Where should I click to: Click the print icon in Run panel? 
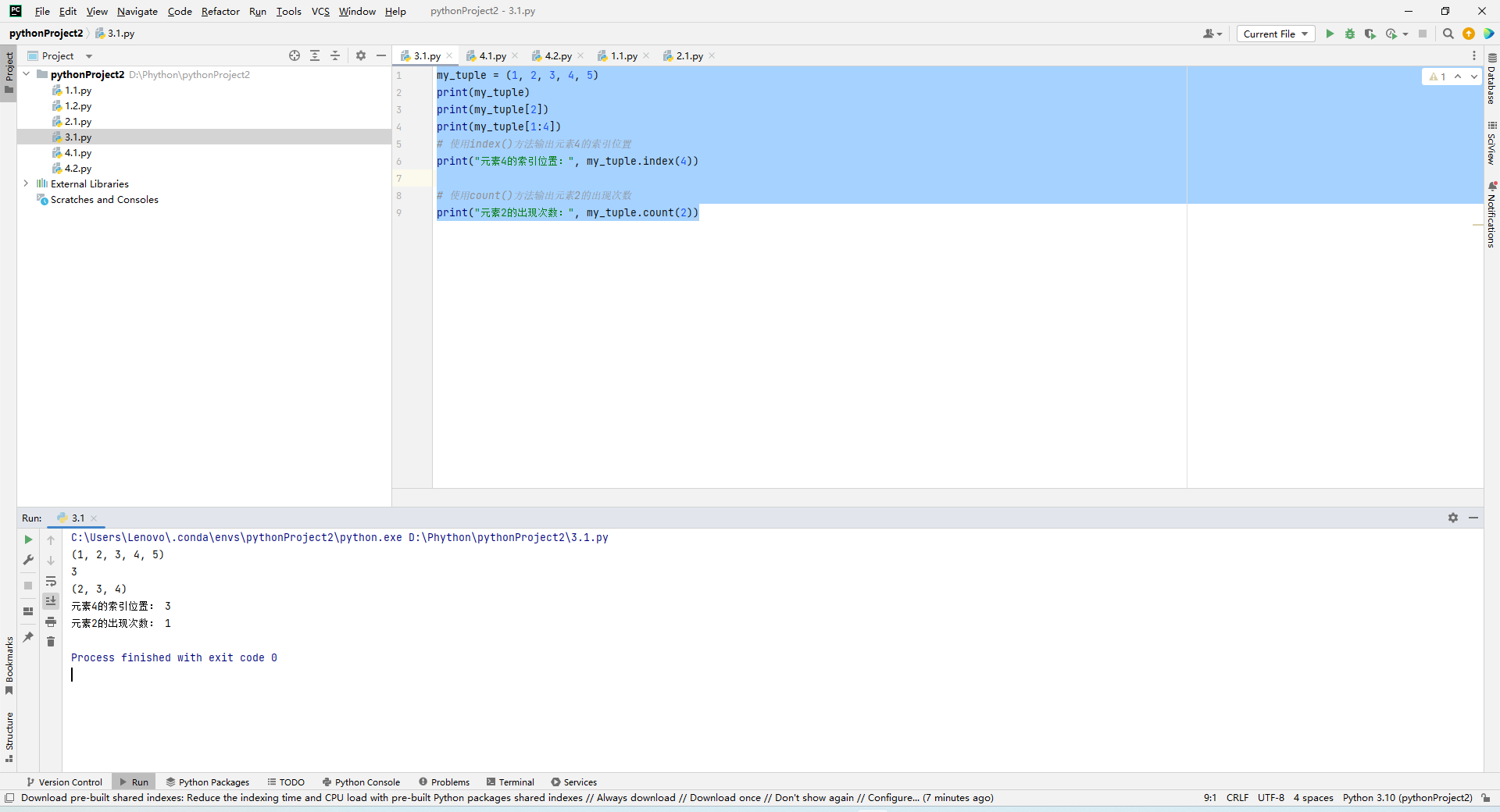point(51,621)
